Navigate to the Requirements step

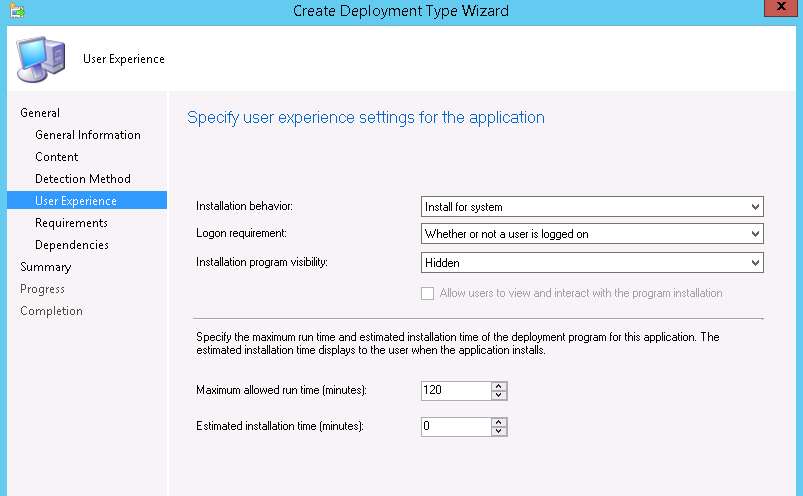(71, 223)
